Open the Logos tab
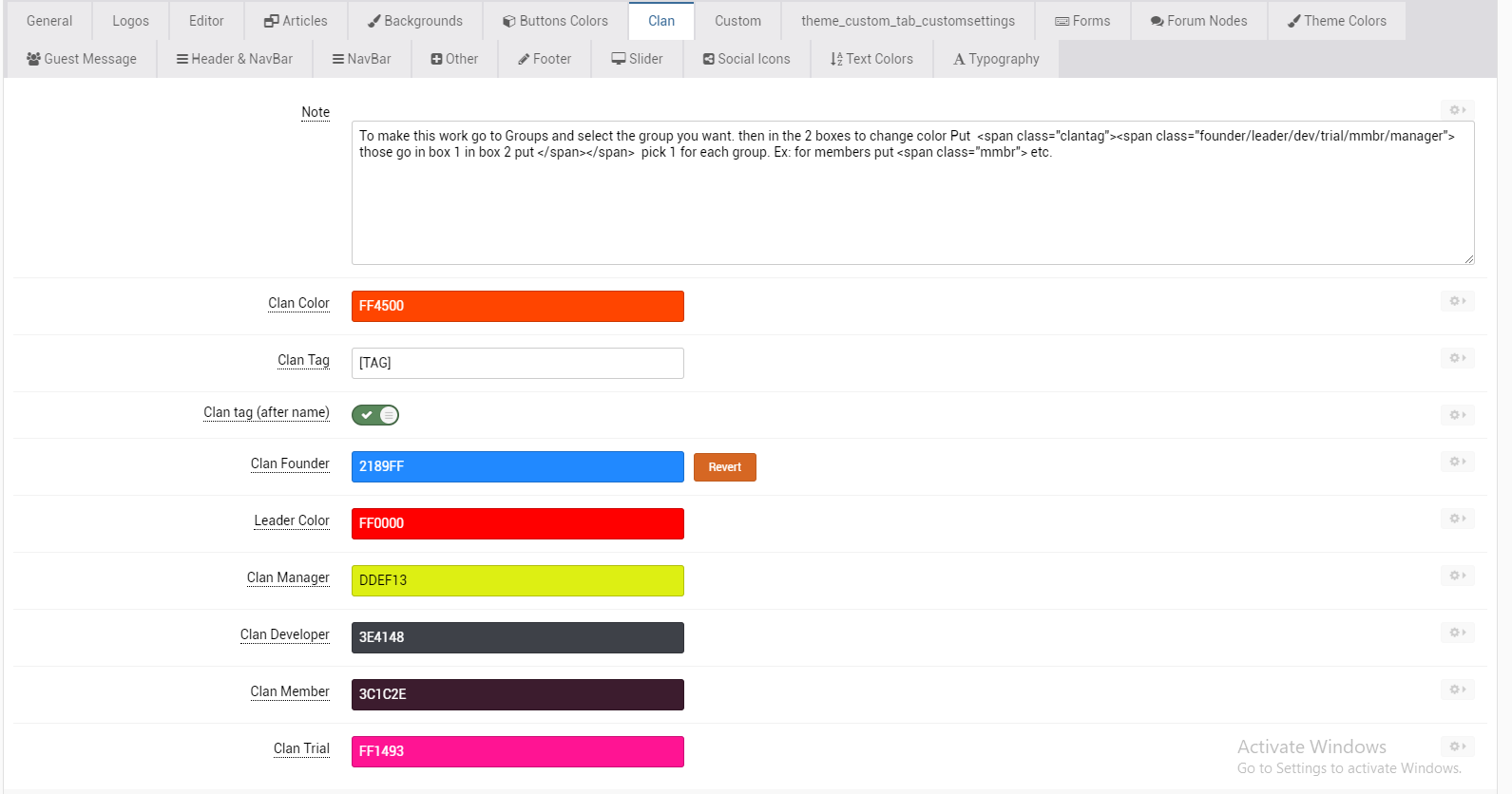The image size is (1512, 794). click(130, 21)
